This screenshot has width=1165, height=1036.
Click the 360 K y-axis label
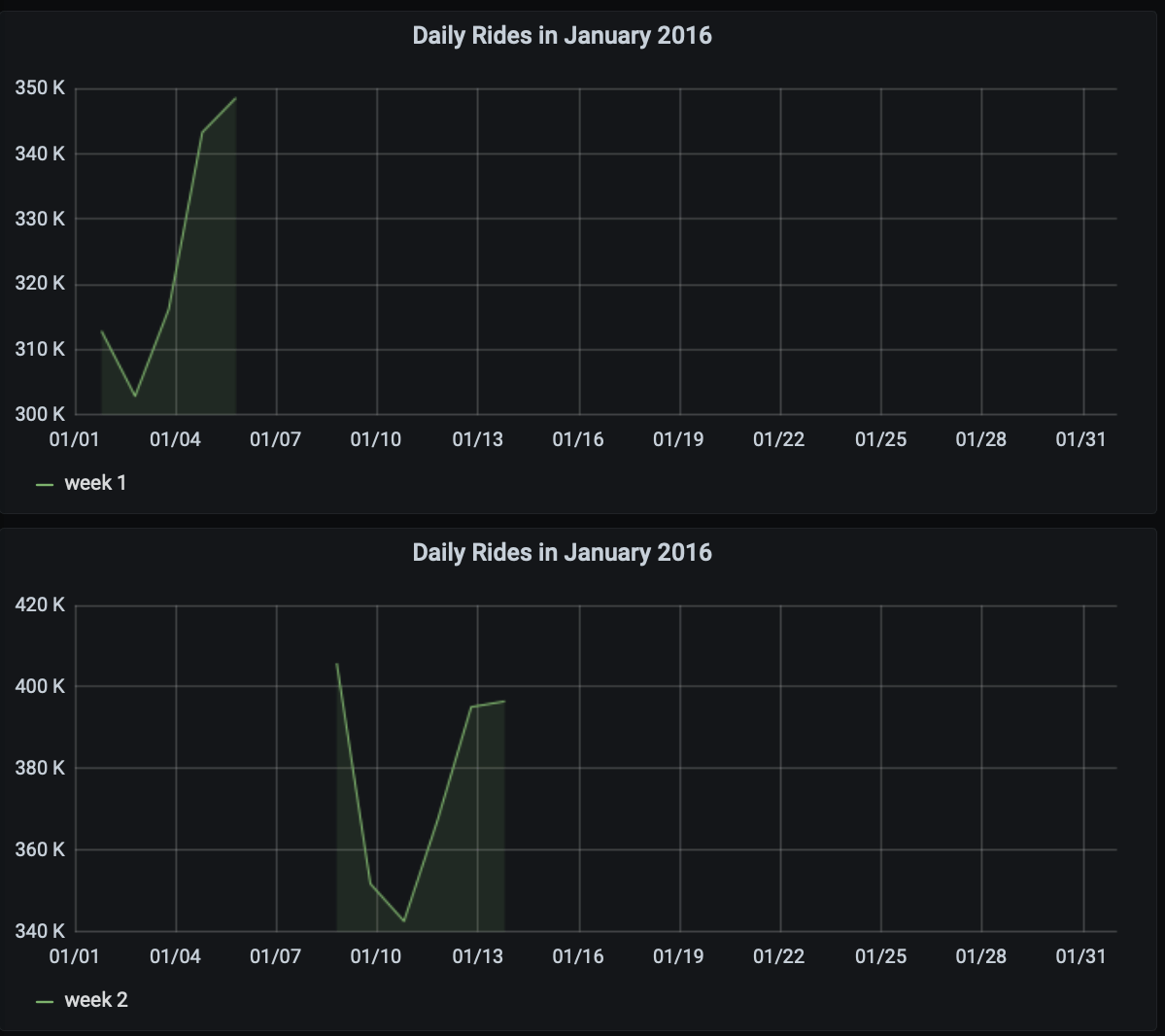coord(40,849)
